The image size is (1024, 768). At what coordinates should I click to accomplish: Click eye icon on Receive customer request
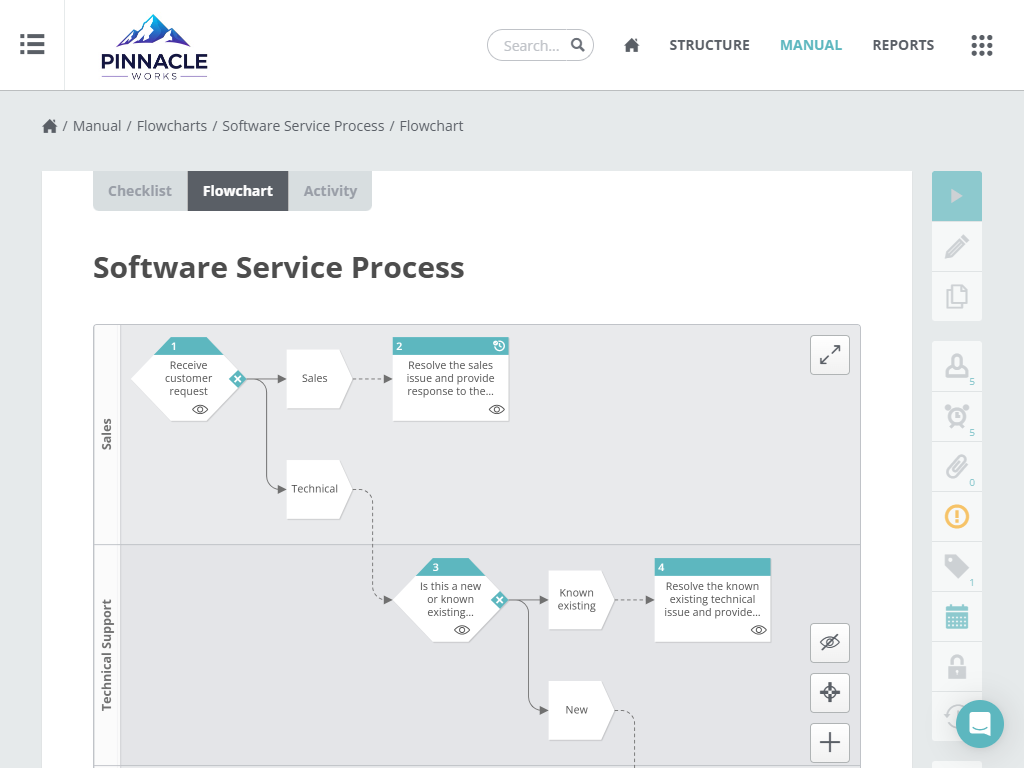tap(200, 409)
